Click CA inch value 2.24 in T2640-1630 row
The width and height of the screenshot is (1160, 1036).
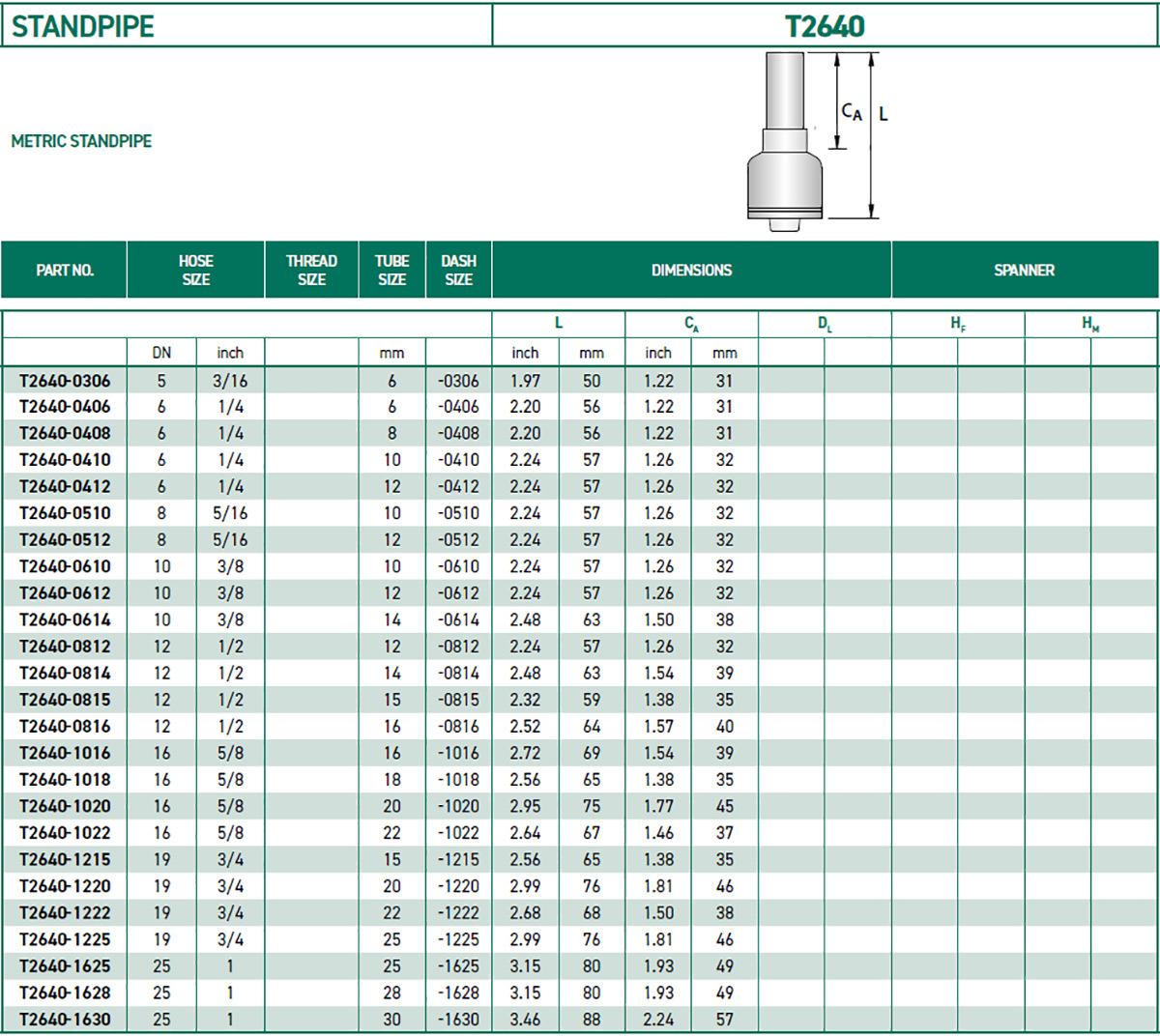pos(658,1019)
